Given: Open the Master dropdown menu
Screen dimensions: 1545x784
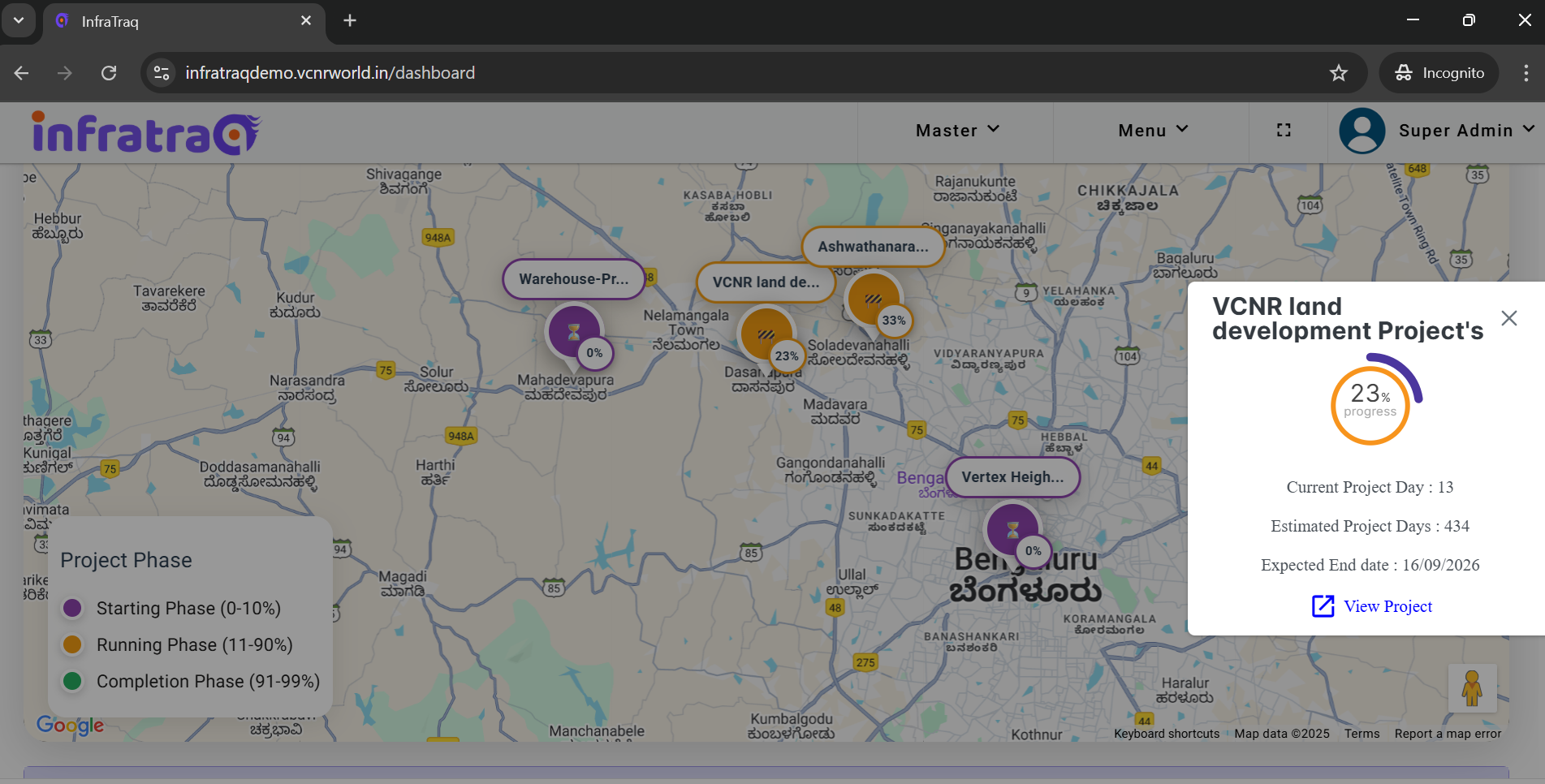Looking at the screenshot, I should coord(956,131).
